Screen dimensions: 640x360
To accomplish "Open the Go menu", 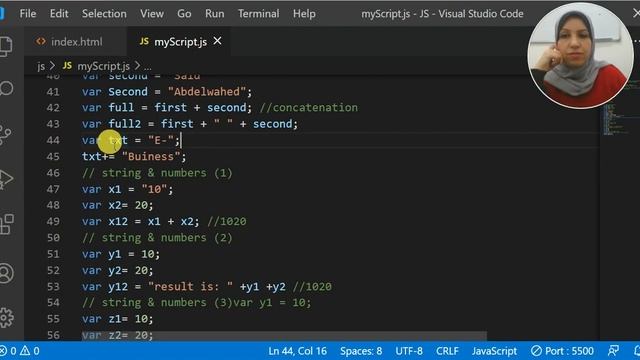I will 184,13.
